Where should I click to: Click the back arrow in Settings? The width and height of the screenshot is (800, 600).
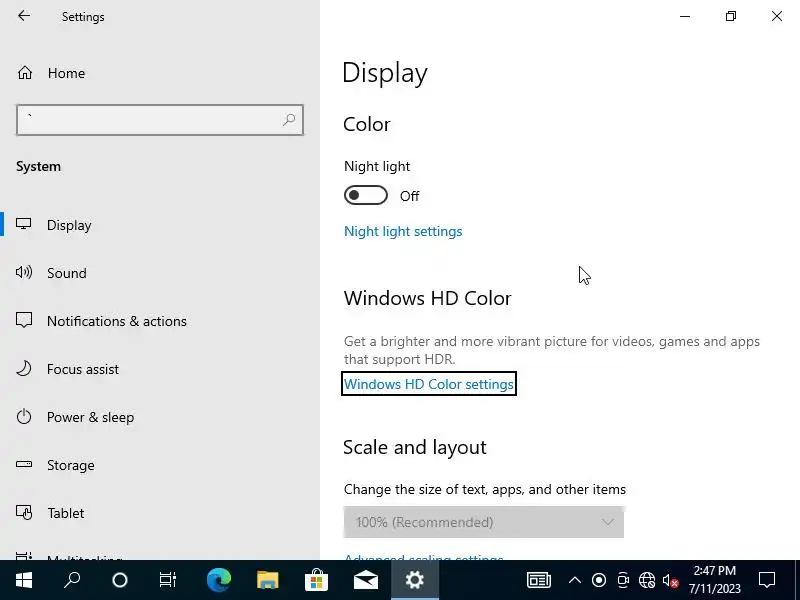point(24,16)
